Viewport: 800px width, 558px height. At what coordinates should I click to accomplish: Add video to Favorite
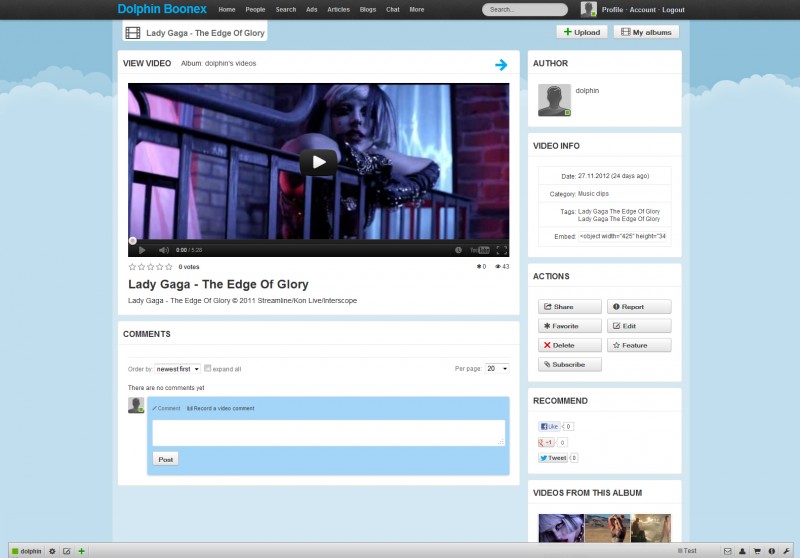point(569,326)
